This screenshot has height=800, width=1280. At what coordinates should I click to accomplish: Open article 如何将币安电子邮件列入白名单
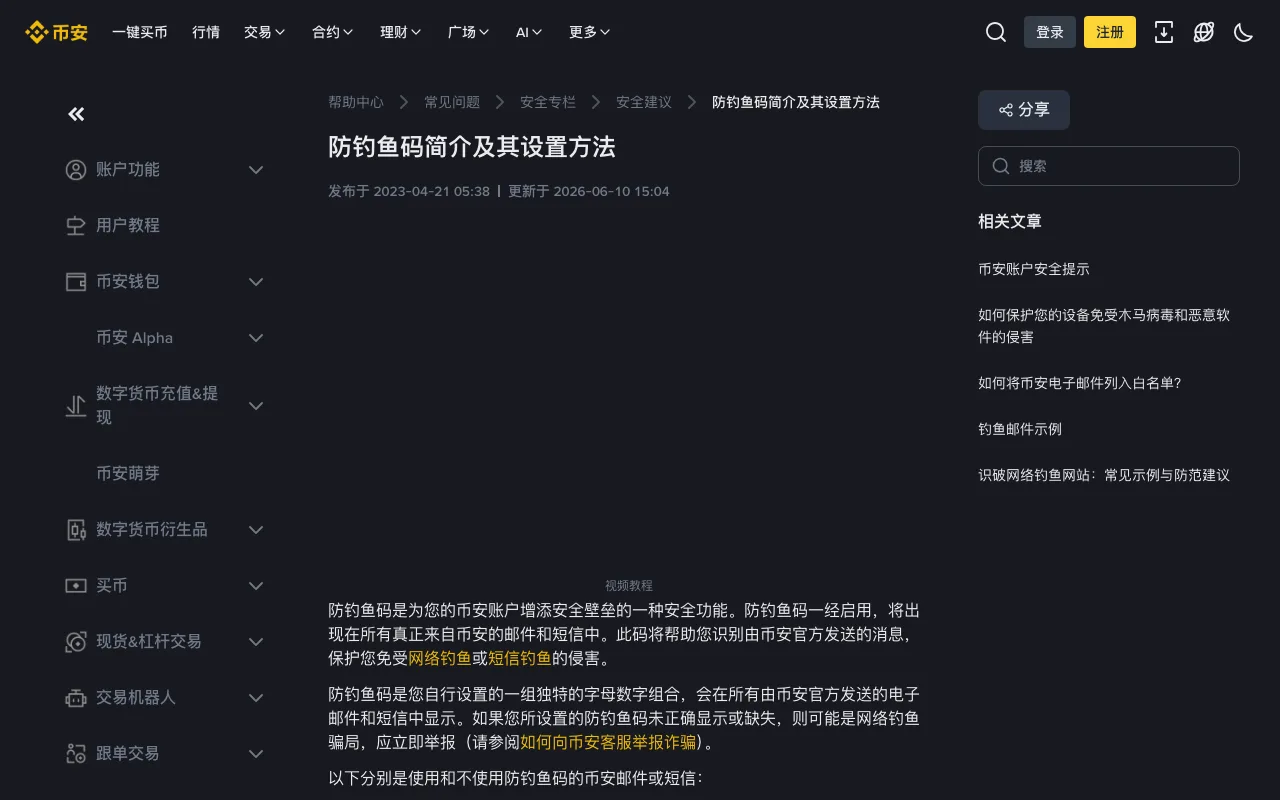point(1080,383)
